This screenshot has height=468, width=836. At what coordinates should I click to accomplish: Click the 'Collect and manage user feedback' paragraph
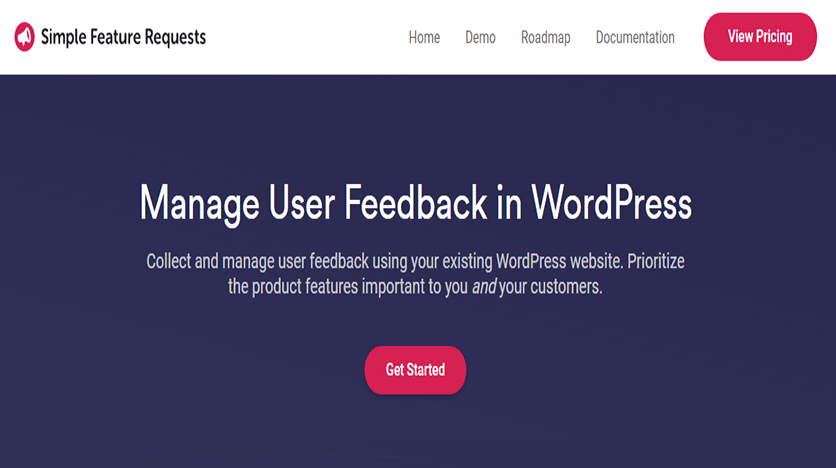point(415,273)
